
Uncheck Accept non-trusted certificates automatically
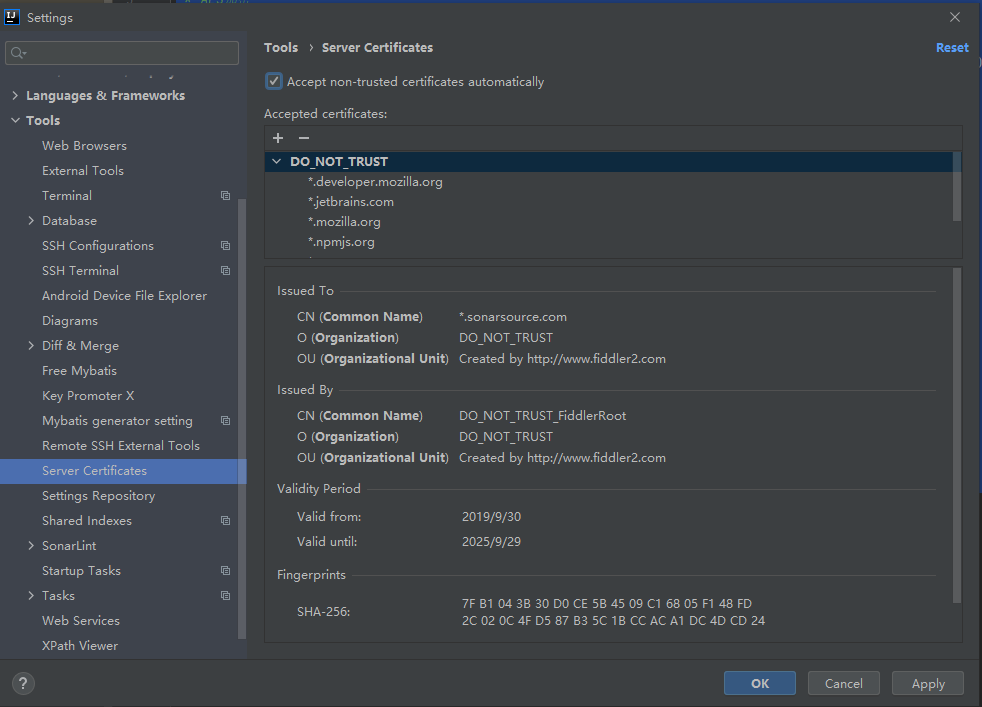point(273,82)
